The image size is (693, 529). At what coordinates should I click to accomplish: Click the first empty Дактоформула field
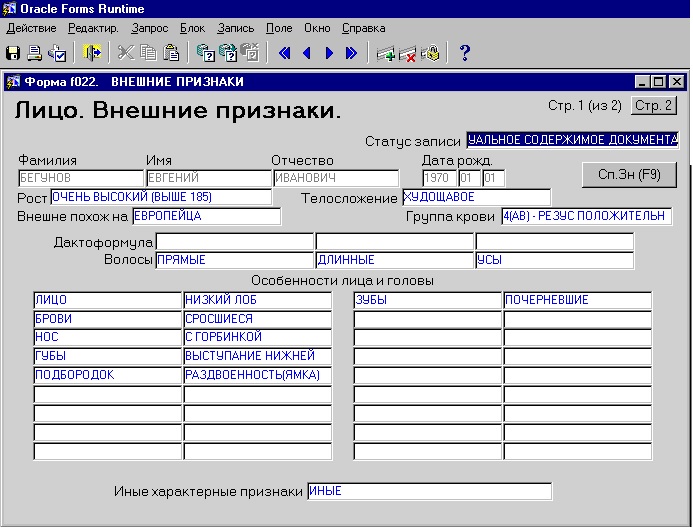(234, 242)
